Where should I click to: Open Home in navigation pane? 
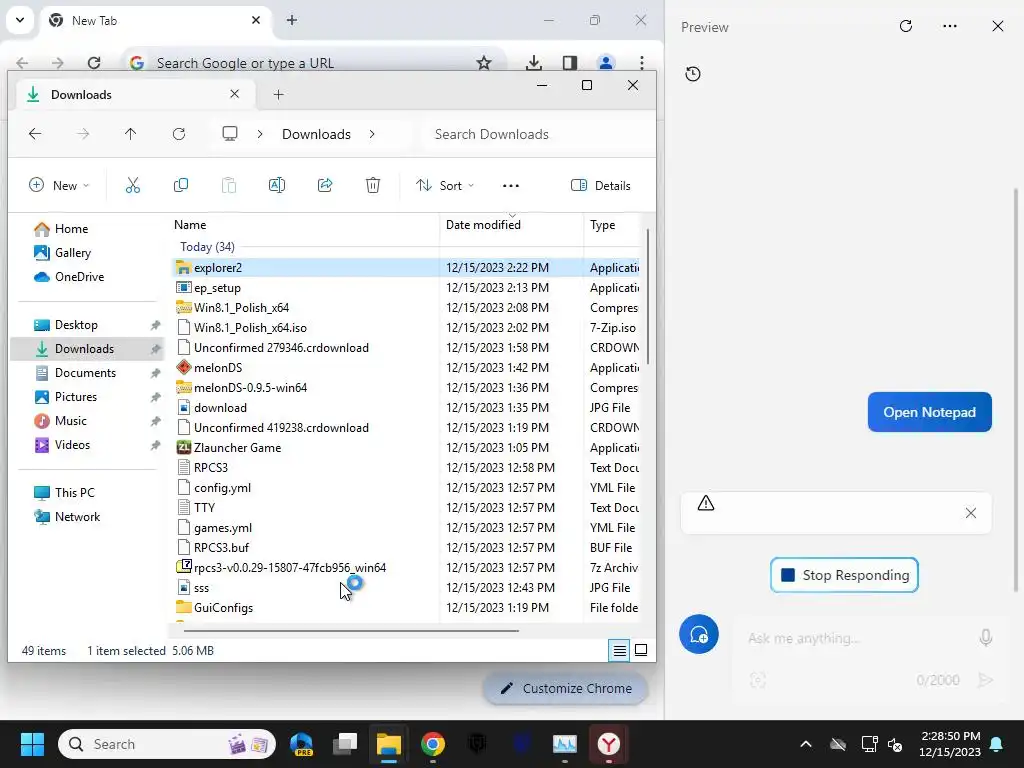coord(71,229)
